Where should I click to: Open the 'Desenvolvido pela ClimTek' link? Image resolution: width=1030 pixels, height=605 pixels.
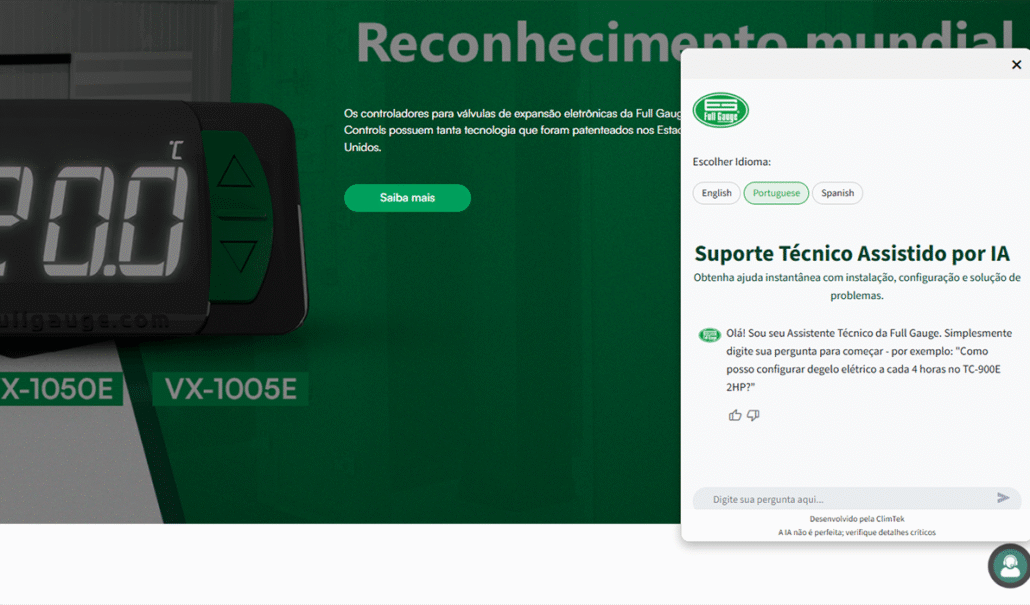(857, 519)
